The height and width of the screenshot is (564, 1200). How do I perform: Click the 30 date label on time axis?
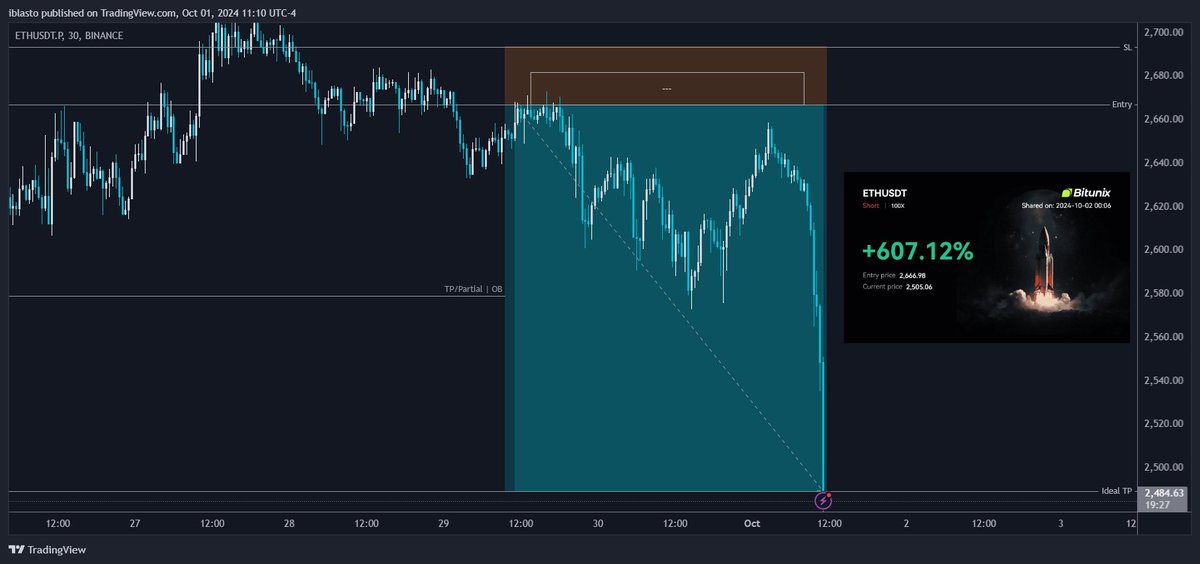597,523
